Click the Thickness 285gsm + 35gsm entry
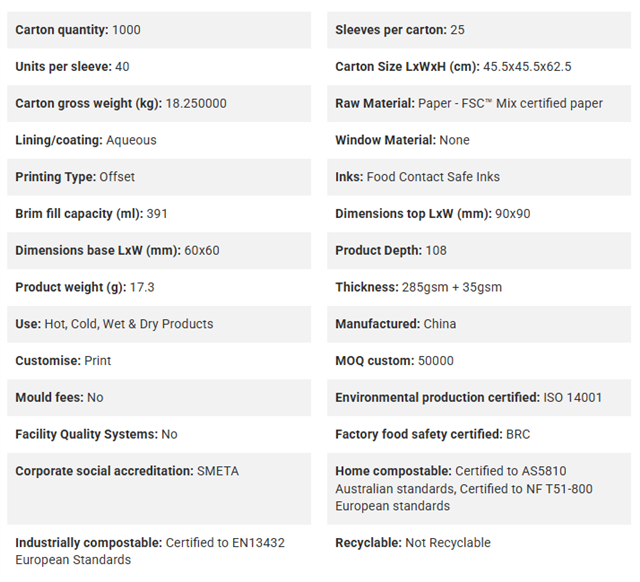 point(479,287)
